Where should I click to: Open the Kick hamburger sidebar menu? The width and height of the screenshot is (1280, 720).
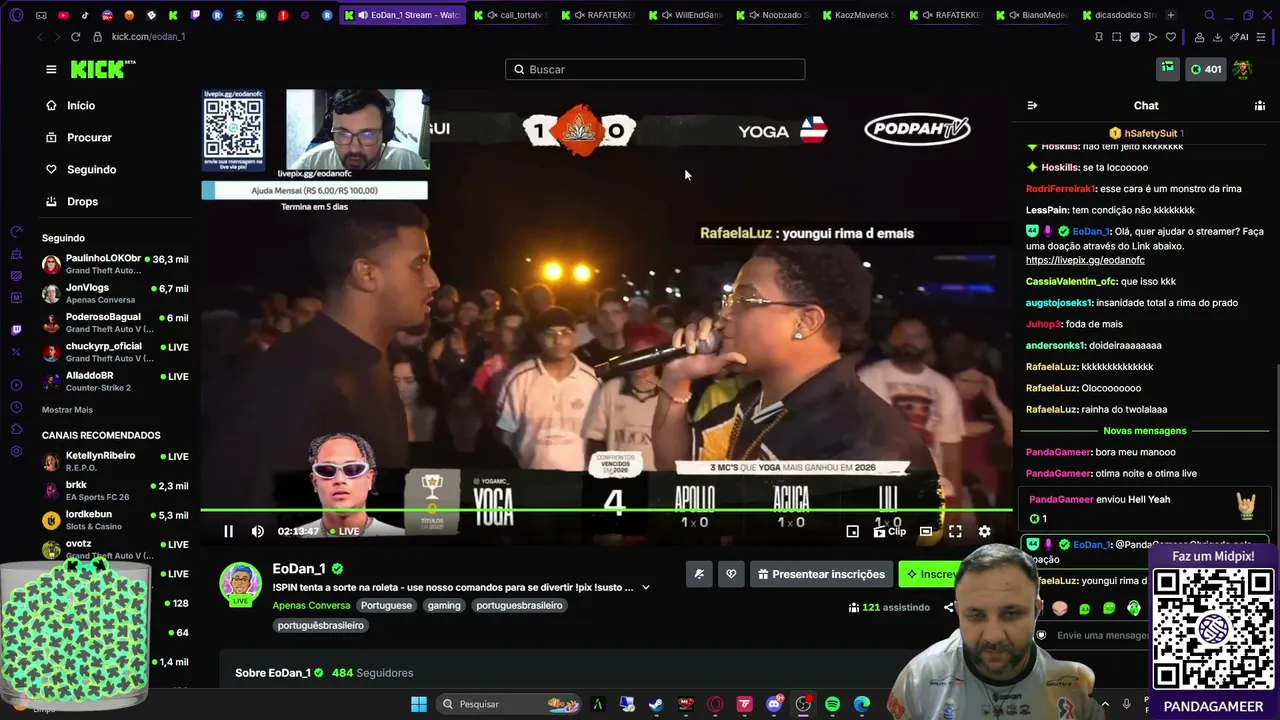[51, 69]
